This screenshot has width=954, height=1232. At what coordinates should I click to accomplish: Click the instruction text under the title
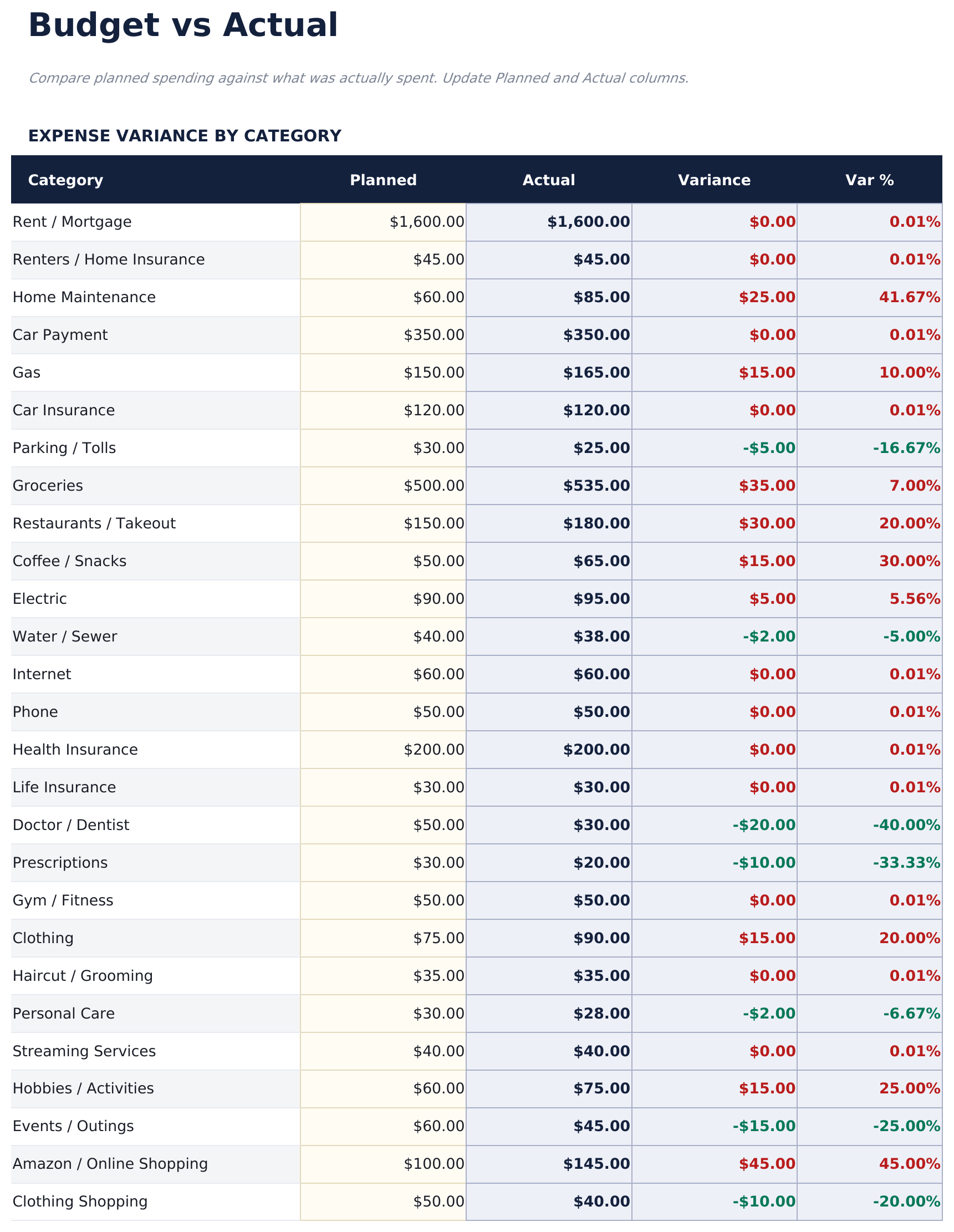coord(359,78)
